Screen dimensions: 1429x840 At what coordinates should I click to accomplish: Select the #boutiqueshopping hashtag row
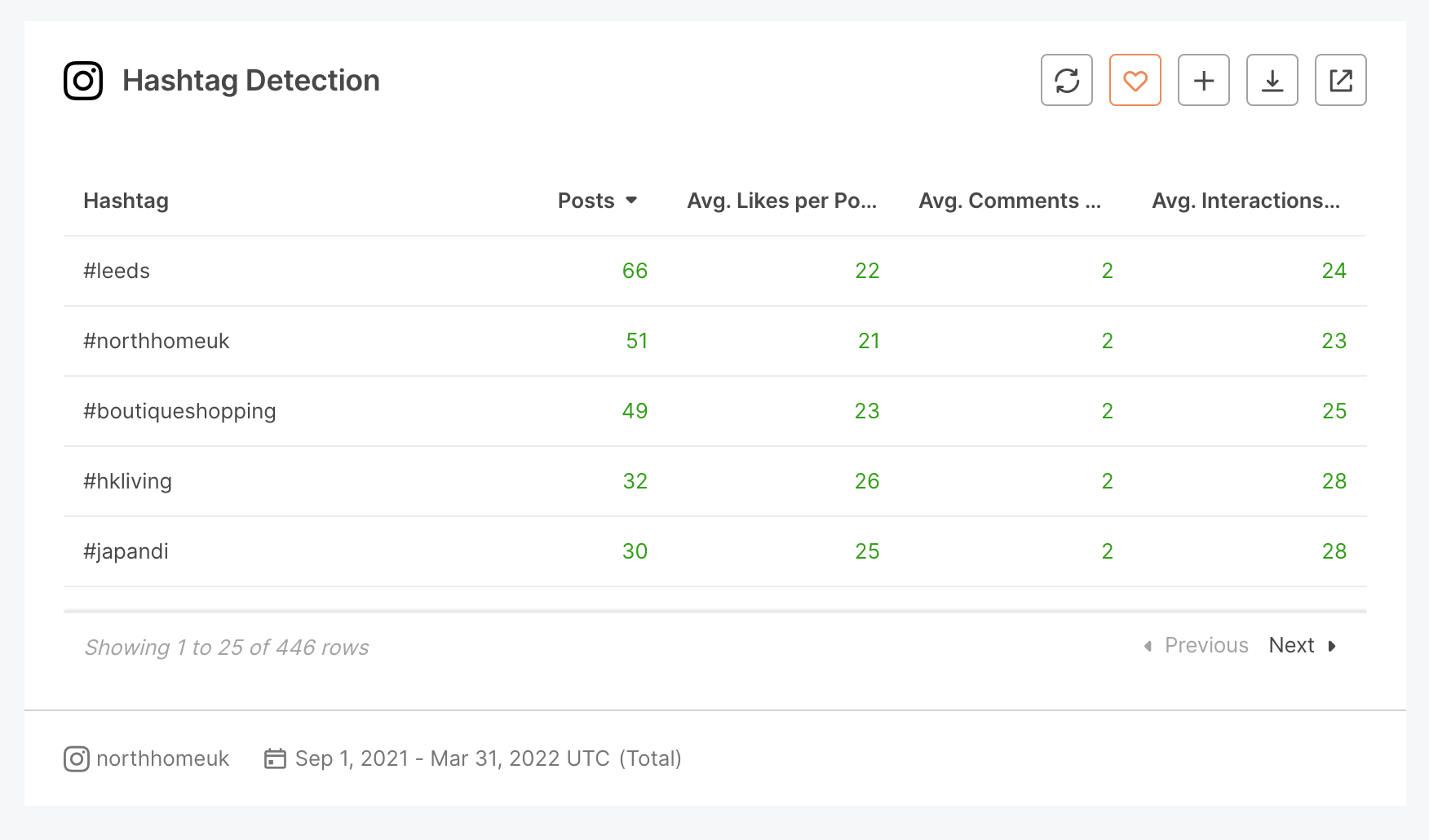point(180,411)
